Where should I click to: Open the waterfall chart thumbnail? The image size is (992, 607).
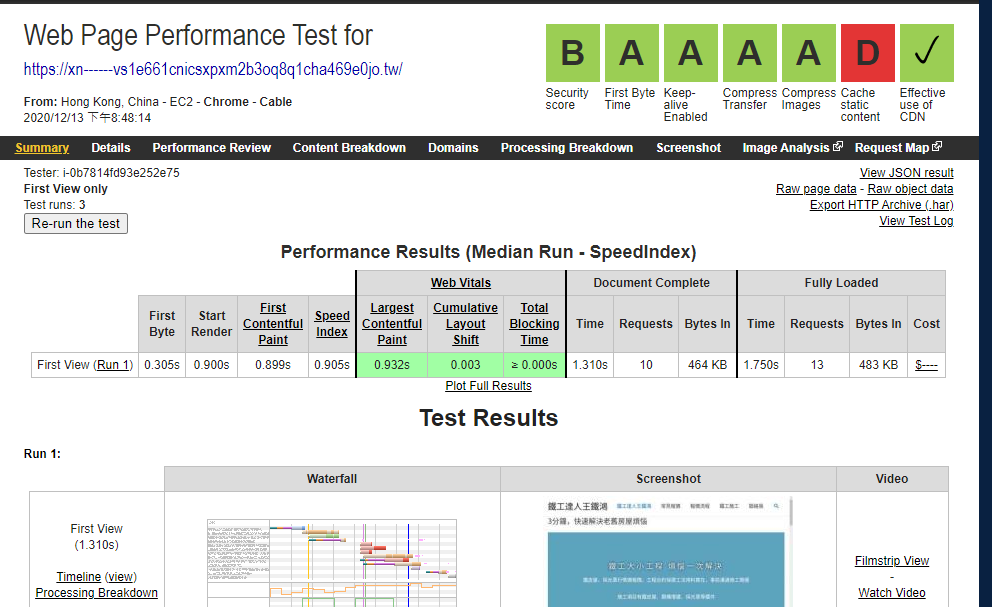tap(332, 562)
